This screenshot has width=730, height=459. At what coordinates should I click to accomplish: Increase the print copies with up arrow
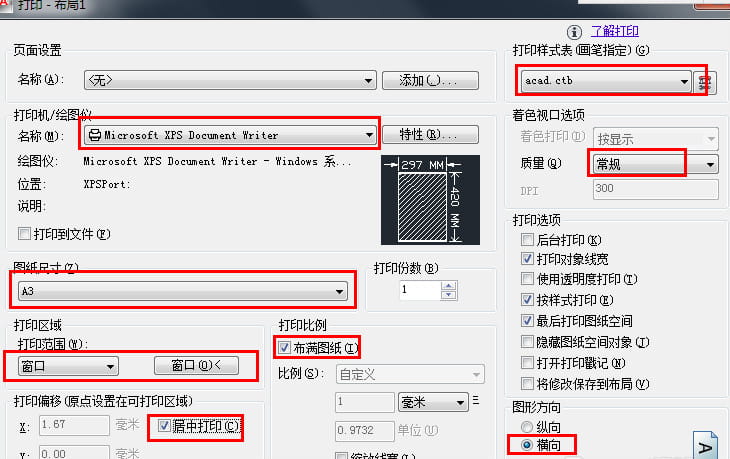pyautogui.click(x=448, y=286)
